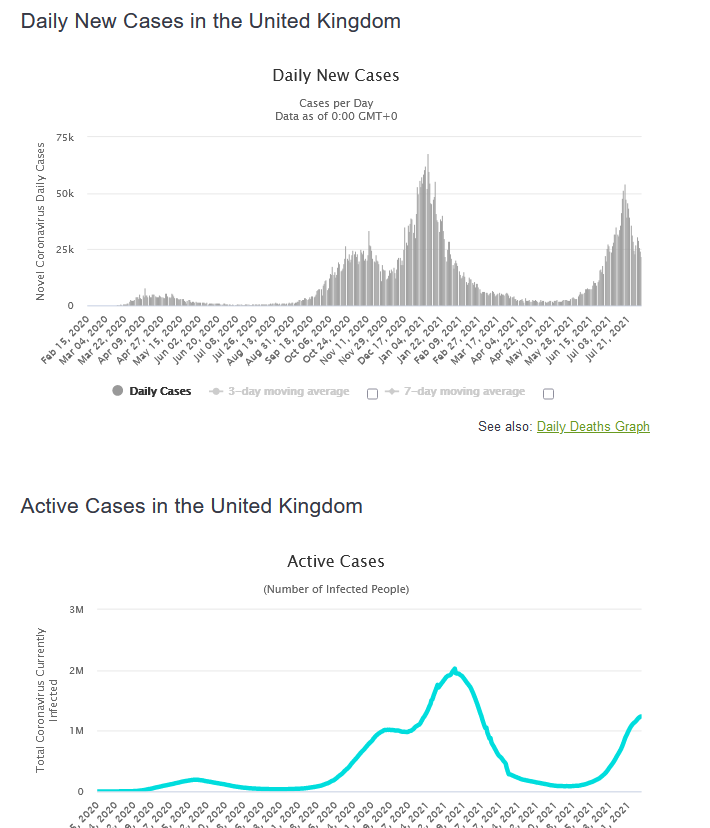Viewport: 710px width, 828px height.
Task: Click the 3M label on Active Cases axis
Action: coord(76,609)
